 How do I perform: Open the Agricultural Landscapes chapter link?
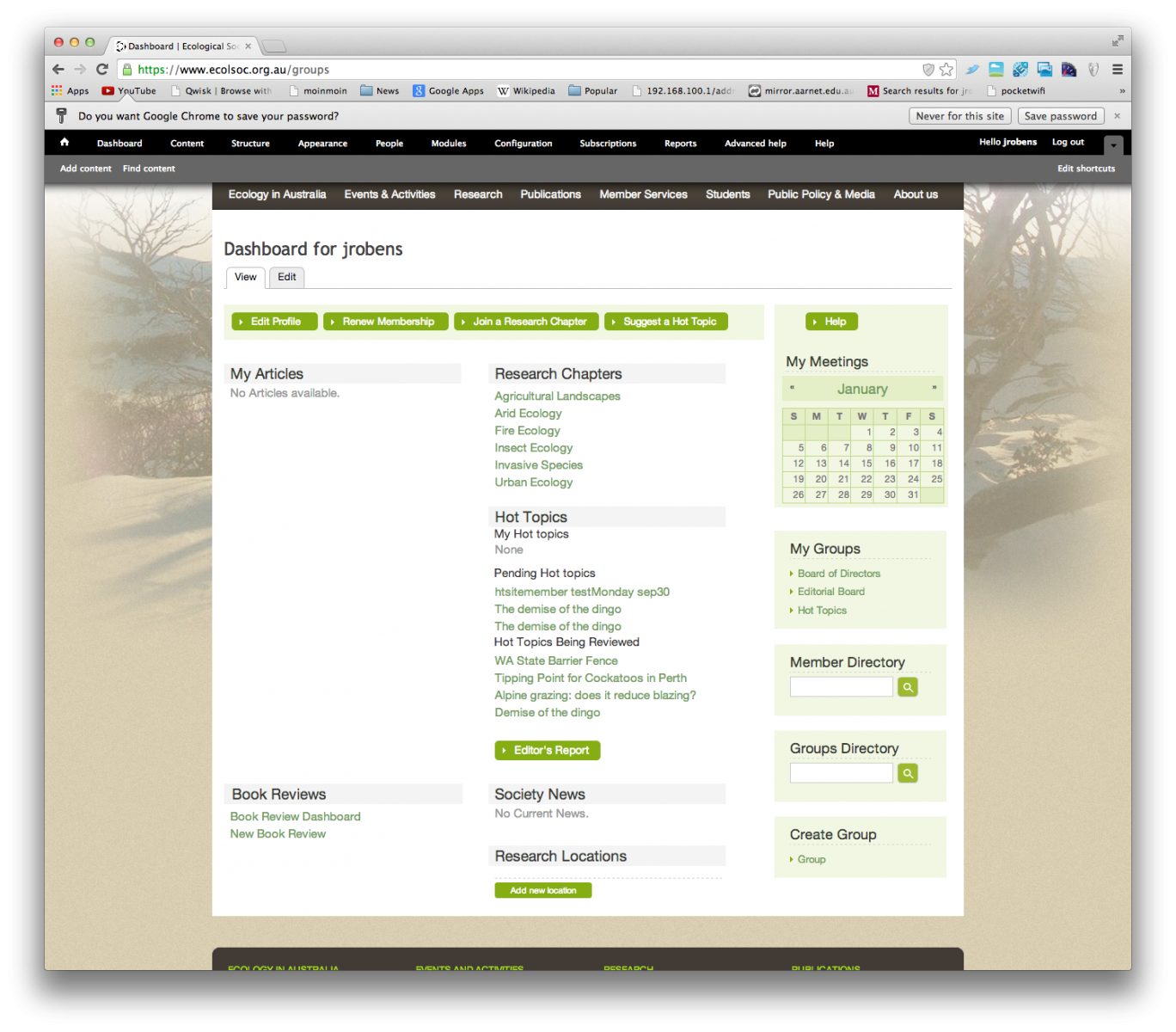[557, 396]
